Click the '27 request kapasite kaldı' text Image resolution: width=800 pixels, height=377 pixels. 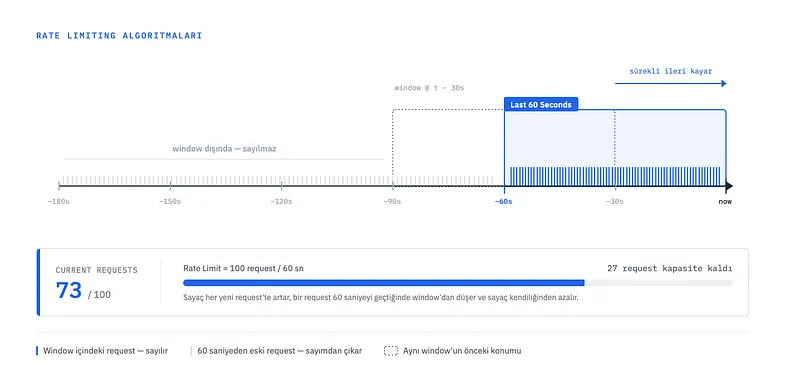pos(670,268)
